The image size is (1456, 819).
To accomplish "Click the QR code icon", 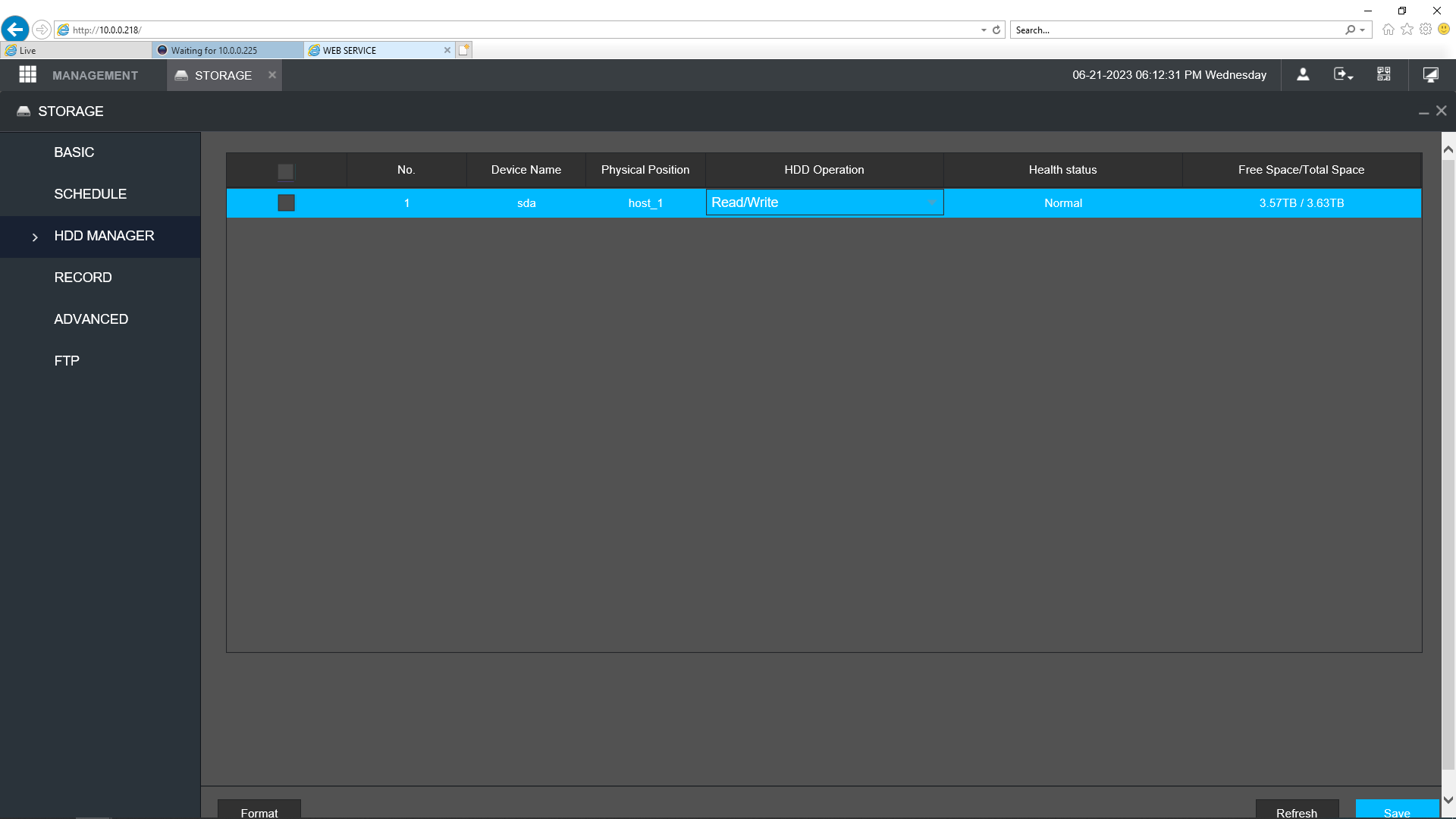I will (1384, 74).
